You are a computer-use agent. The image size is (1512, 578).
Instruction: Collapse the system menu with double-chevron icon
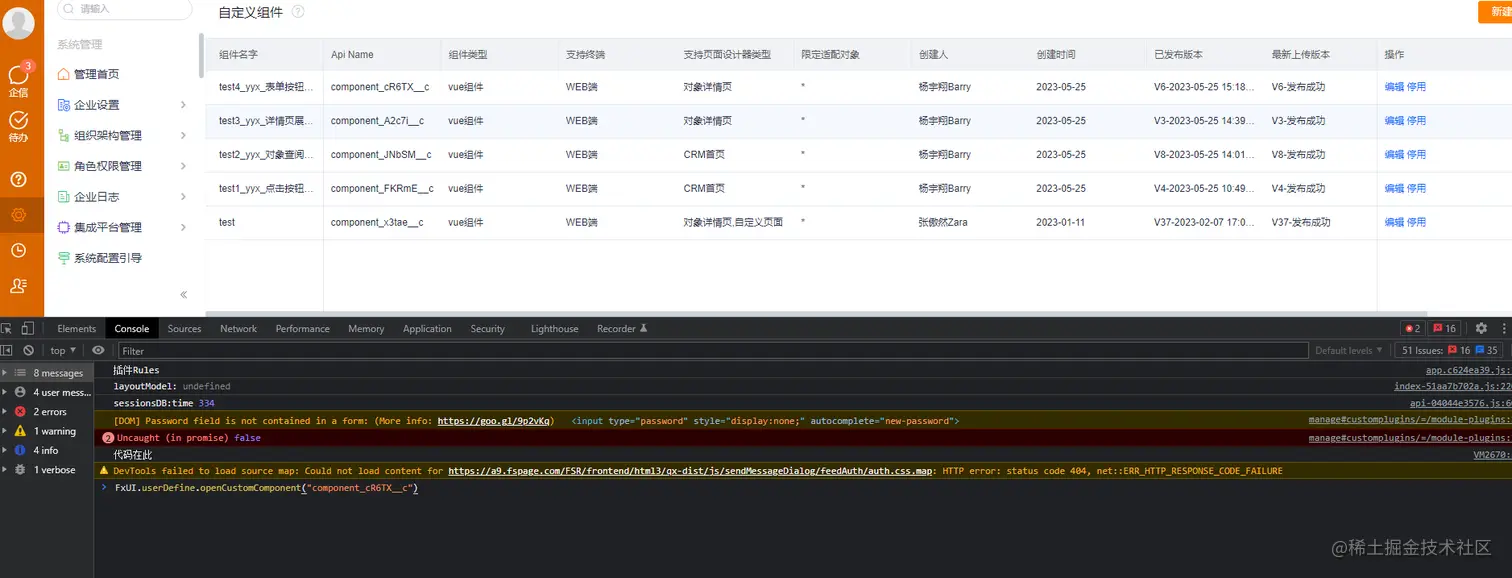tap(184, 294)
